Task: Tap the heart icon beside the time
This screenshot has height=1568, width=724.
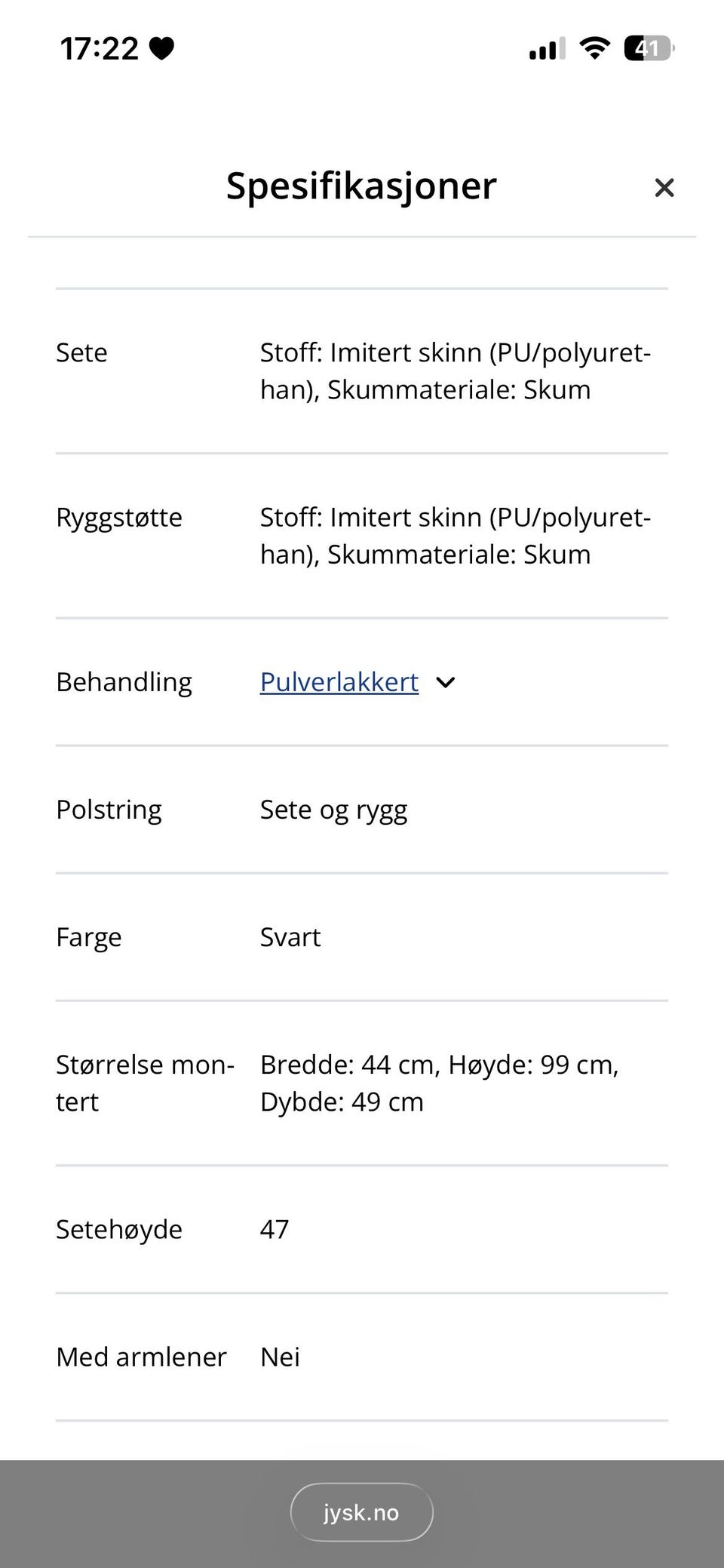Action: pyautogui.click(x=161, y=49)
